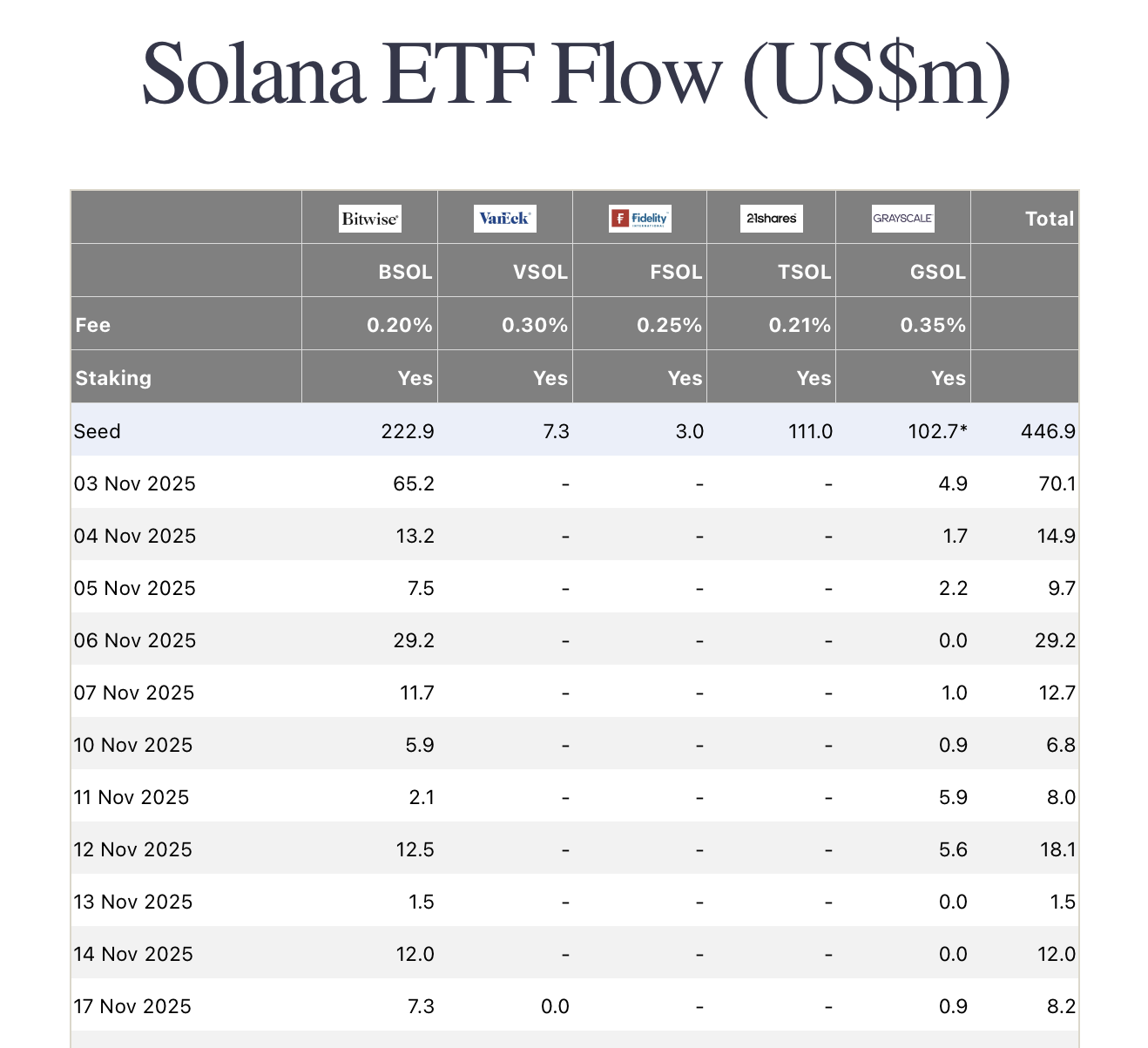Click BSOL 0.20% fee cell

tap(399, 325)
